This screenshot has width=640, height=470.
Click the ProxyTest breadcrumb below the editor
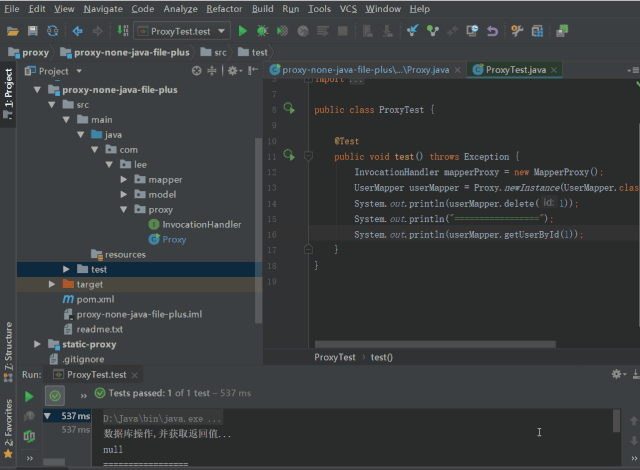[x=335, y=357]
